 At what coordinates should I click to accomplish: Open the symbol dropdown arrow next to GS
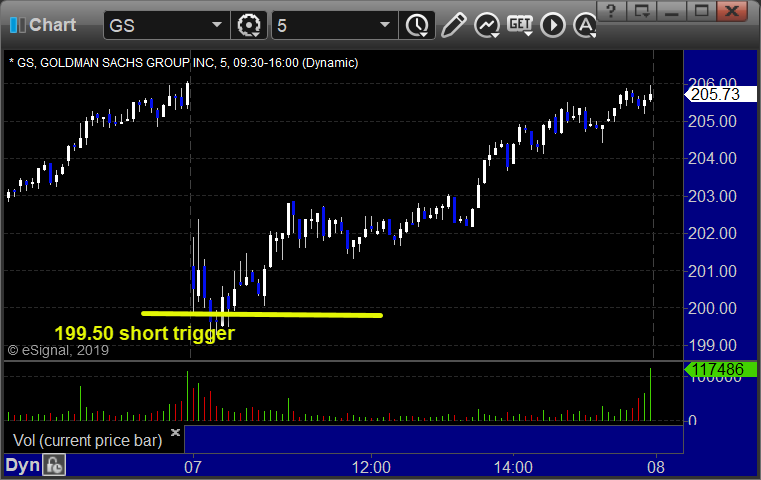(216, 25)
